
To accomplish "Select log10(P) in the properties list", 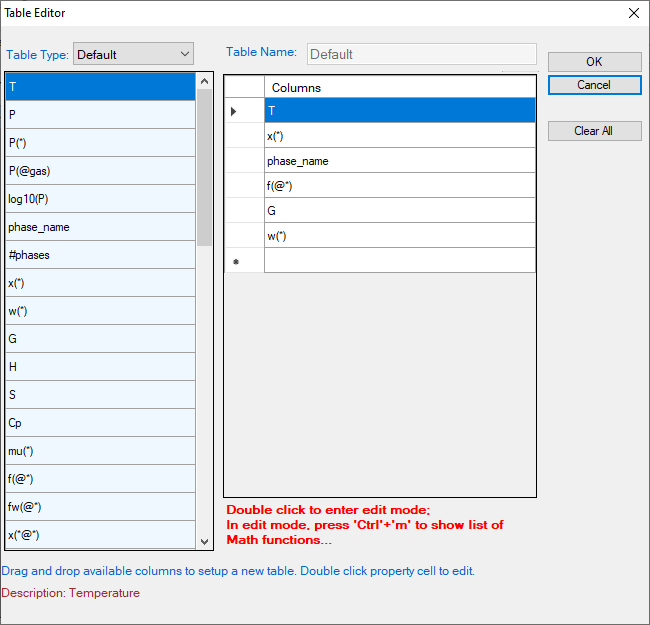I will coord(100,199).
